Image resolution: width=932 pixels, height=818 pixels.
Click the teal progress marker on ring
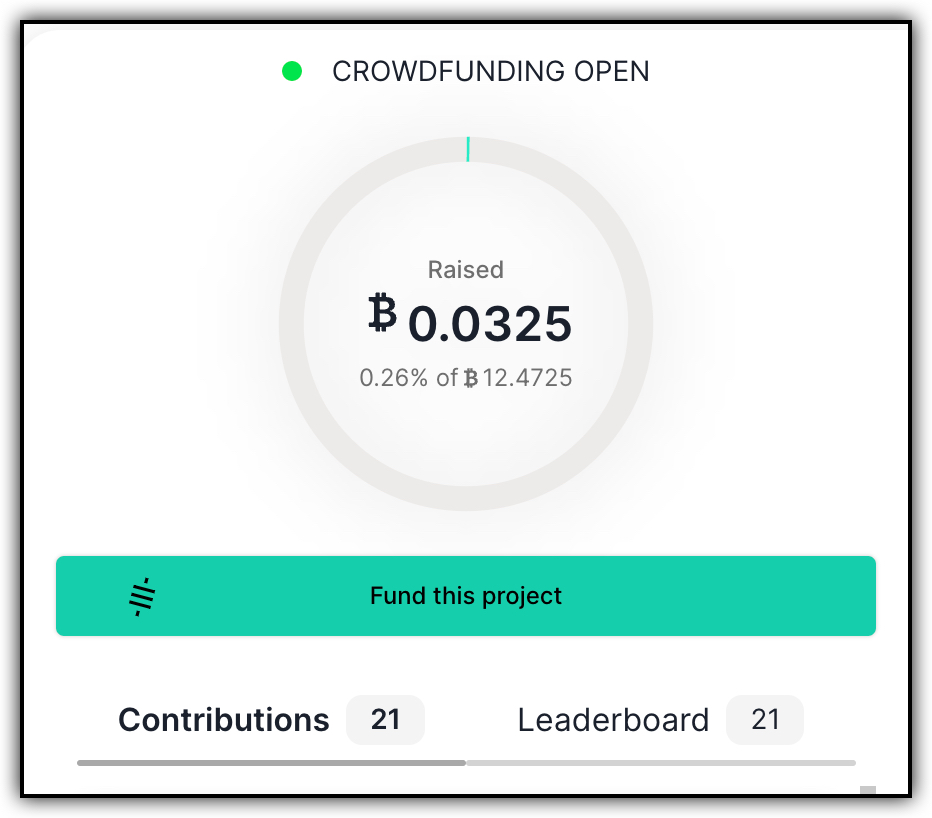click(x=468, y=149)
